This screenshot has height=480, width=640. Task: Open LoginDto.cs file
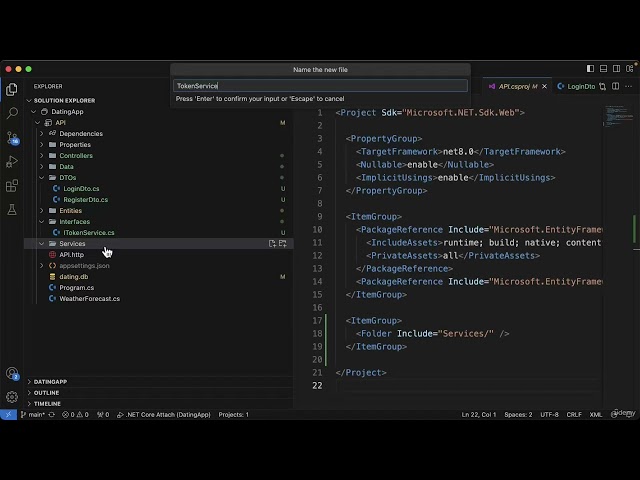point(81,189)
